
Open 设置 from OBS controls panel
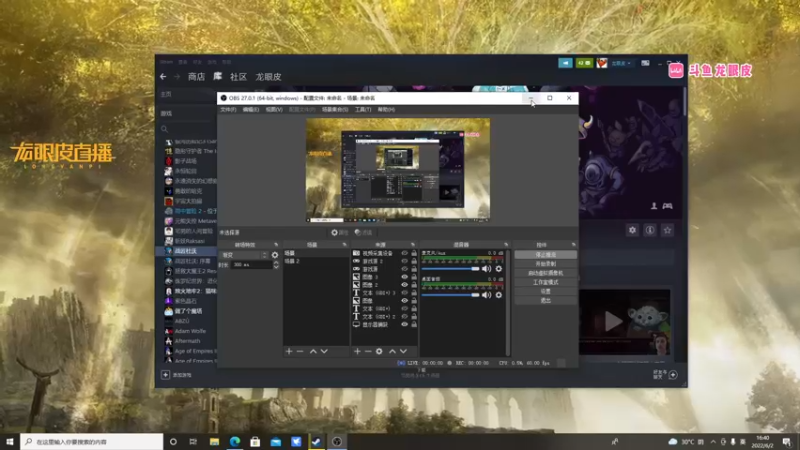545,291
